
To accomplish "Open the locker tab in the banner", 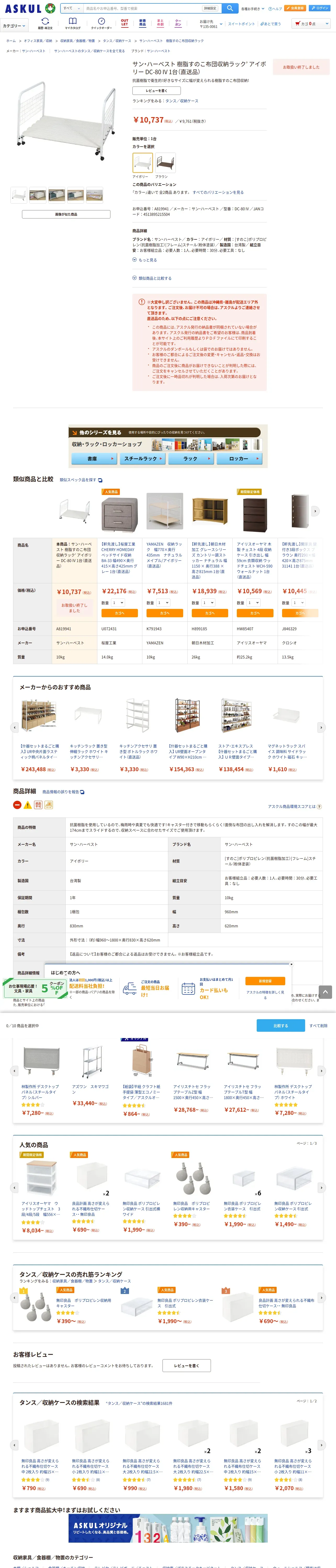I will pos(240,458).
